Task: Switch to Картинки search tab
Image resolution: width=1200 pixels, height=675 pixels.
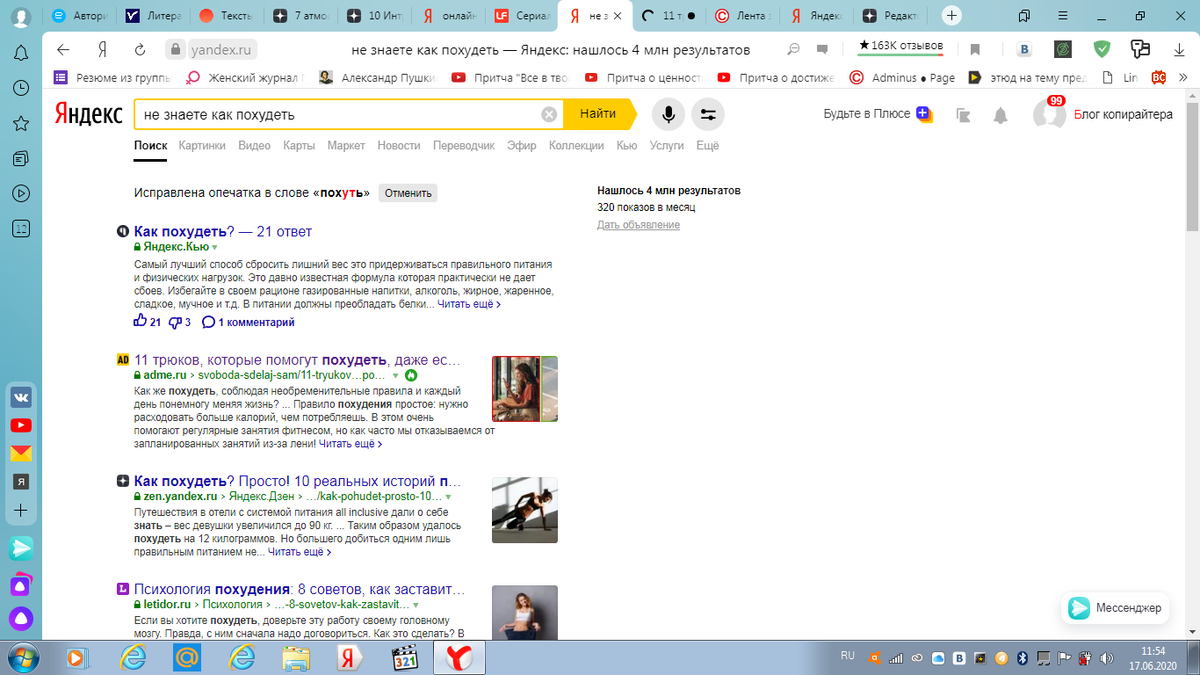Action: (x=202, y=145)
